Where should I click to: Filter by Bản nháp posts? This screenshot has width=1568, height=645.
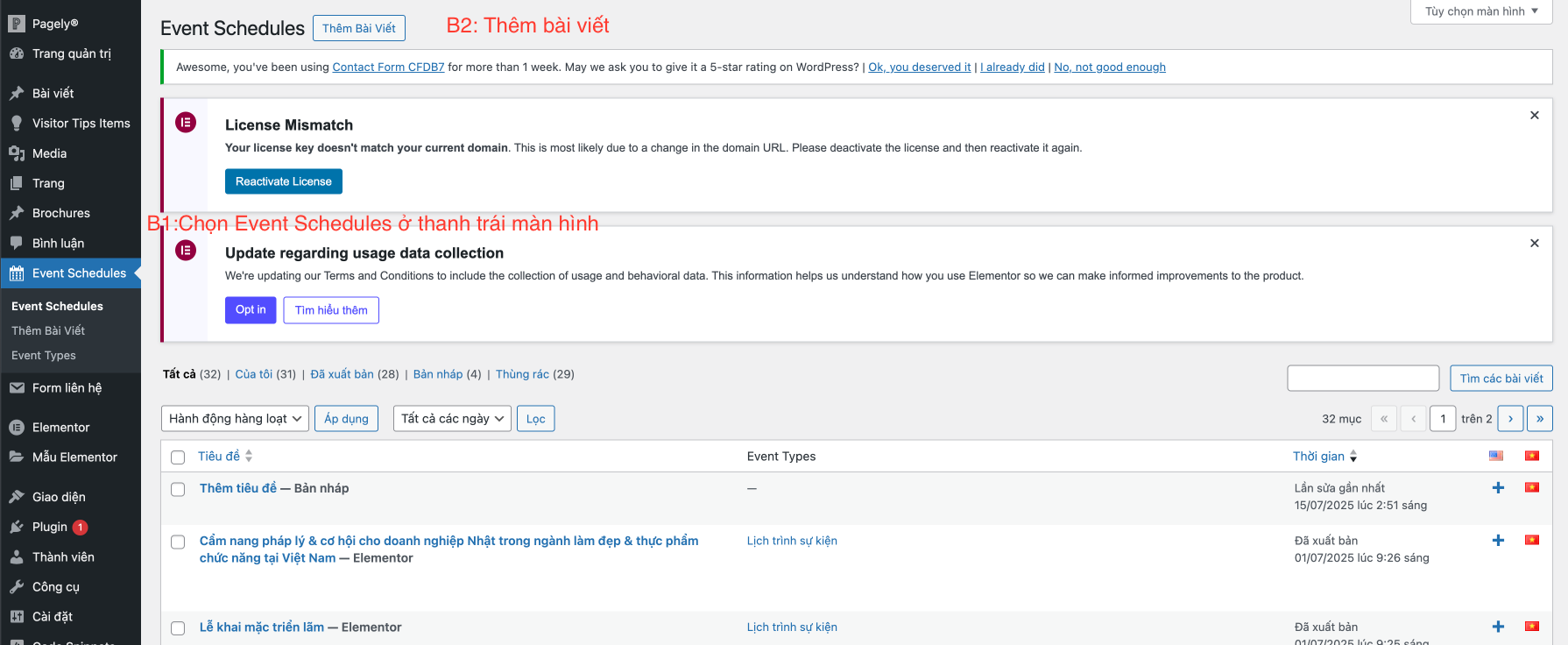click(x=437, y=374)
